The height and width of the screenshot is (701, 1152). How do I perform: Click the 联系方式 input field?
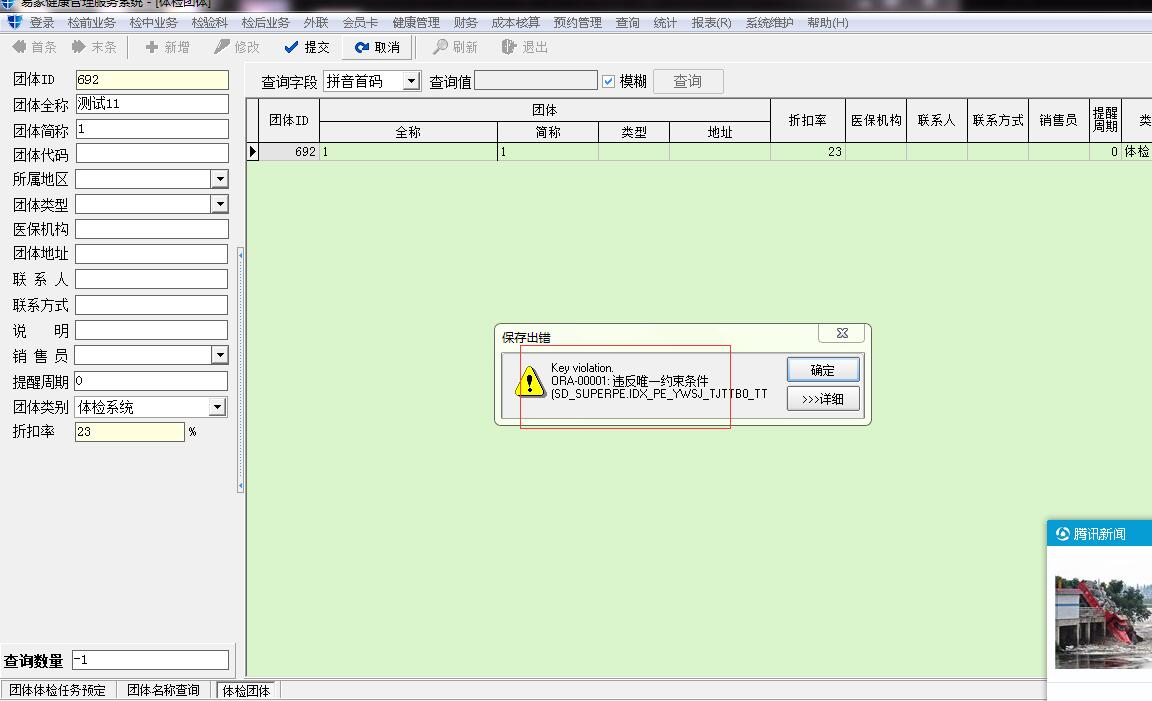click(151, 304)
